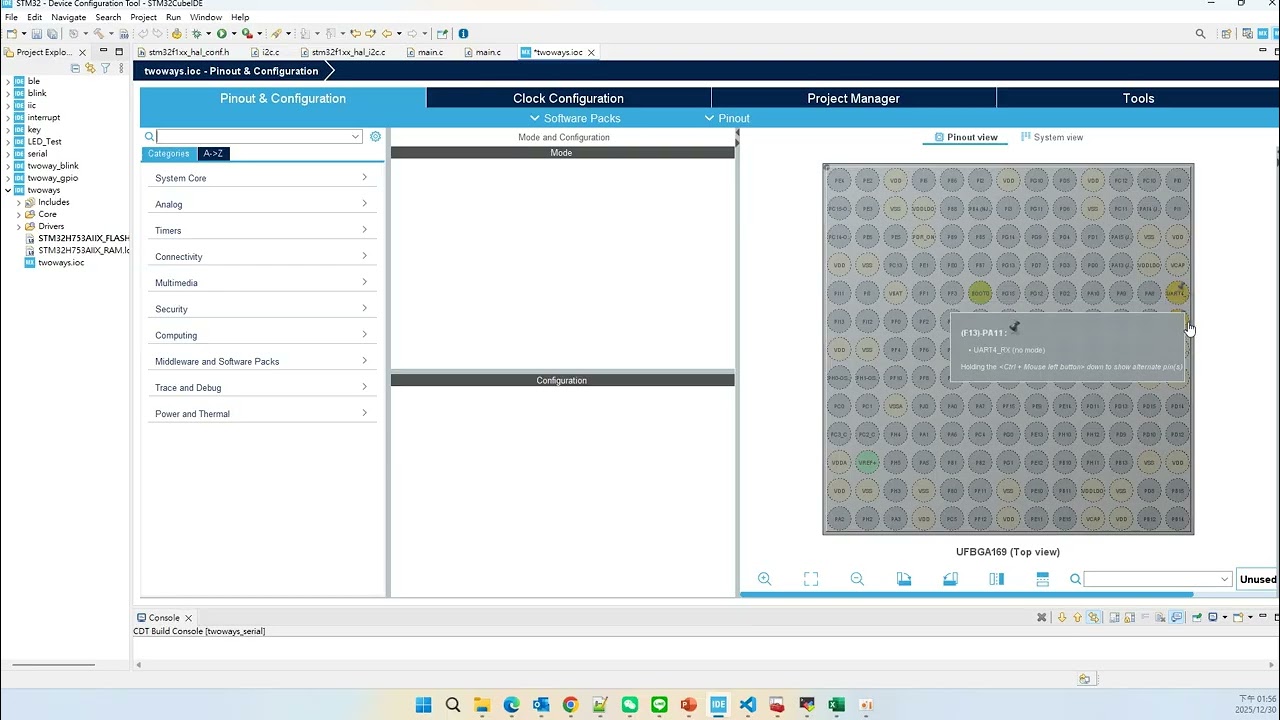Viewport: 1280px width, 720px height.
Task: Open Software Packs dropdown
Action: pos(575,118)
